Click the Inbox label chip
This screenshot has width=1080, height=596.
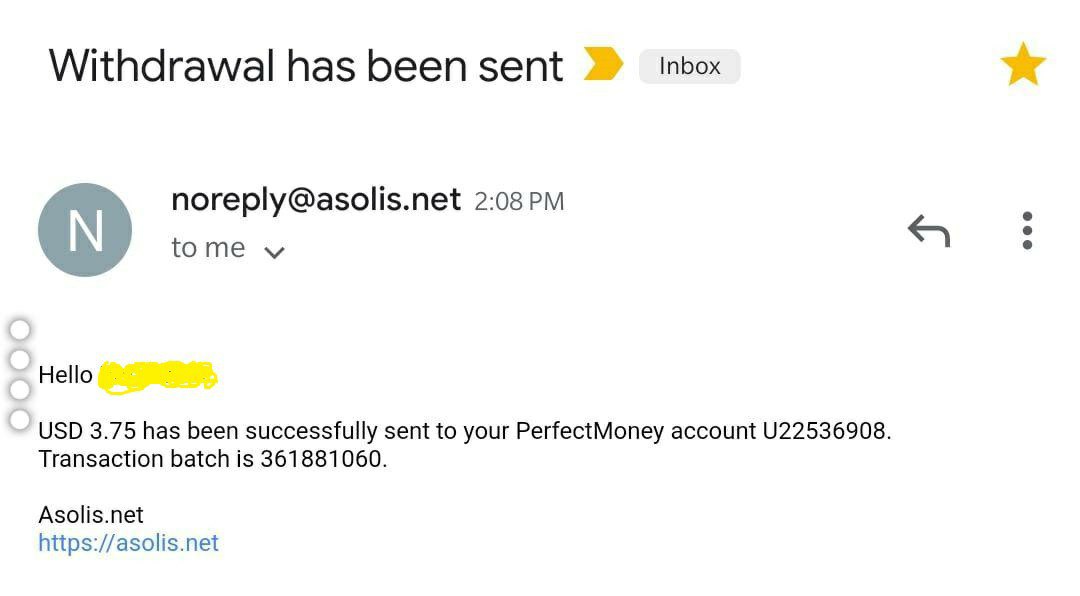pyautogui.click(x=689, y=66)
